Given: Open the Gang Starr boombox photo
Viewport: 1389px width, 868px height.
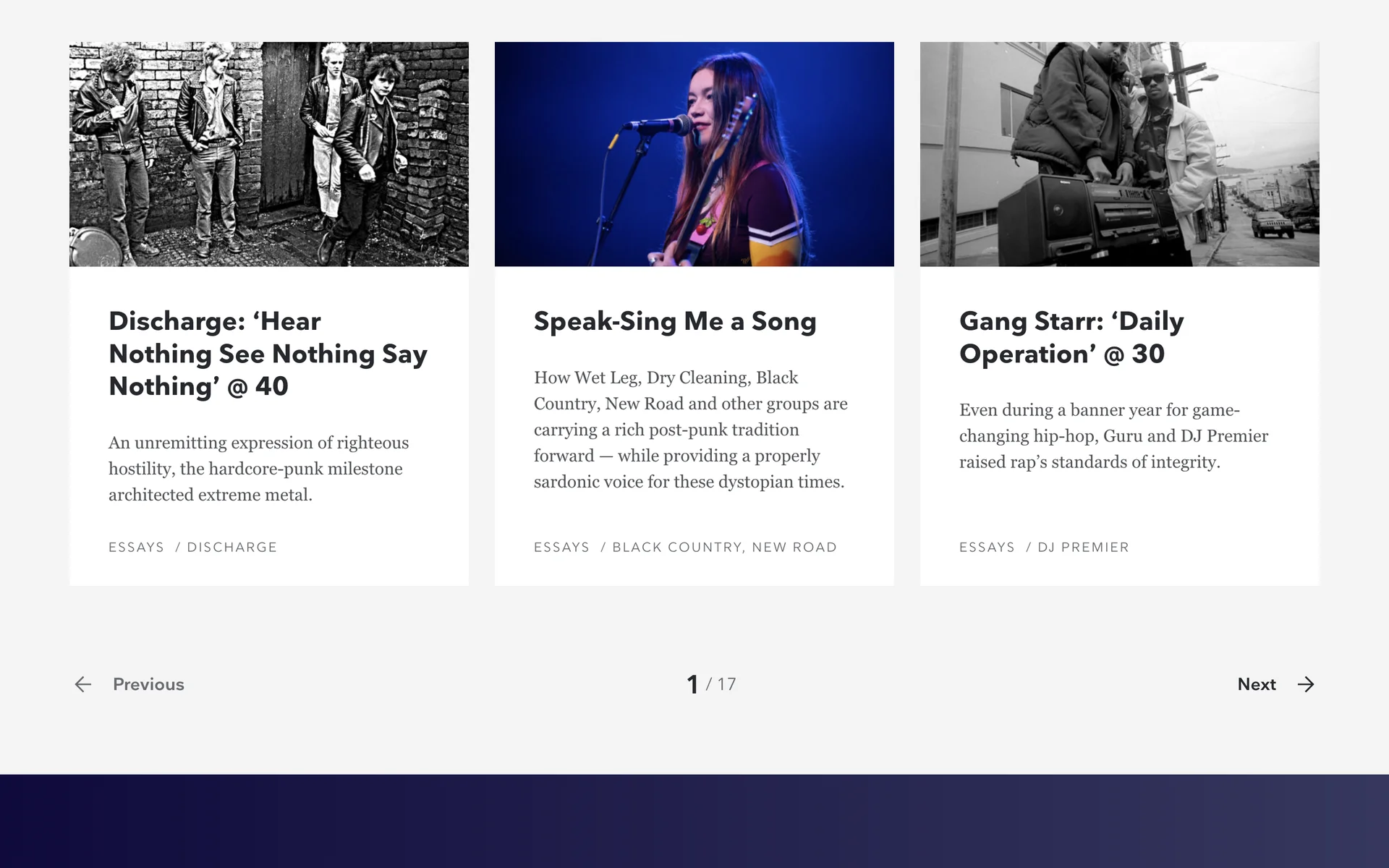Looking at the screenshot, I should click(1120, 154).
